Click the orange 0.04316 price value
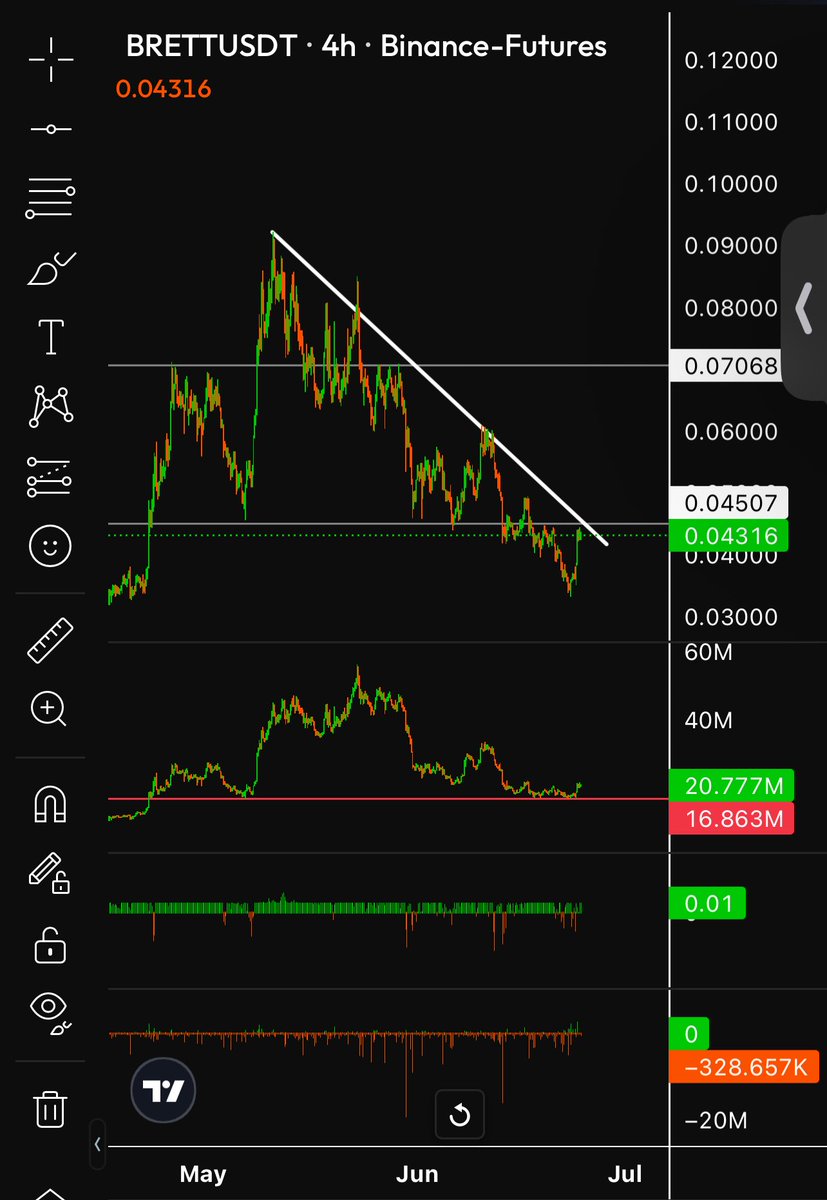 pyautogui.click(x=163, y=88)
